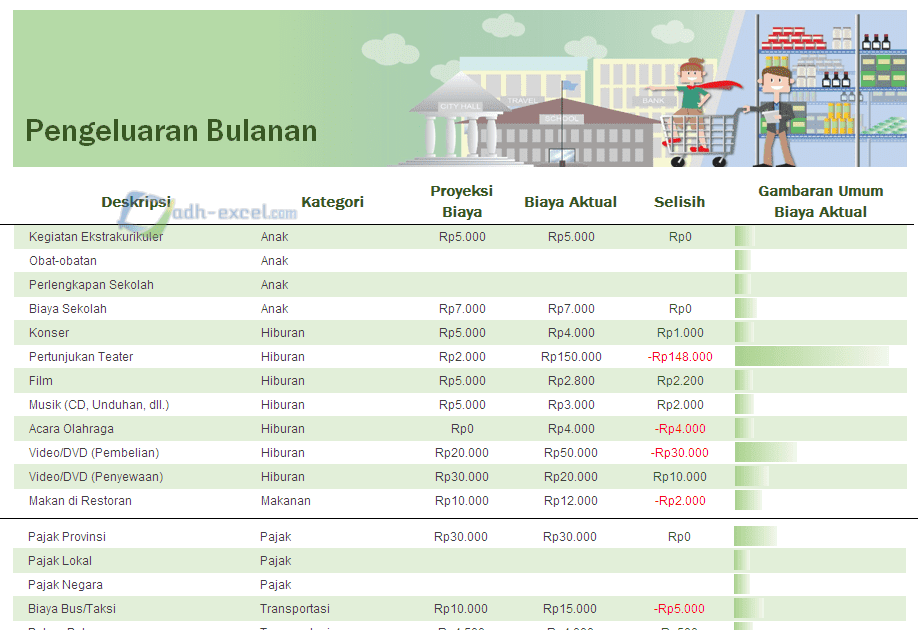
Task: Select the "Obat-obatan" row
Action: coord(62,260)
